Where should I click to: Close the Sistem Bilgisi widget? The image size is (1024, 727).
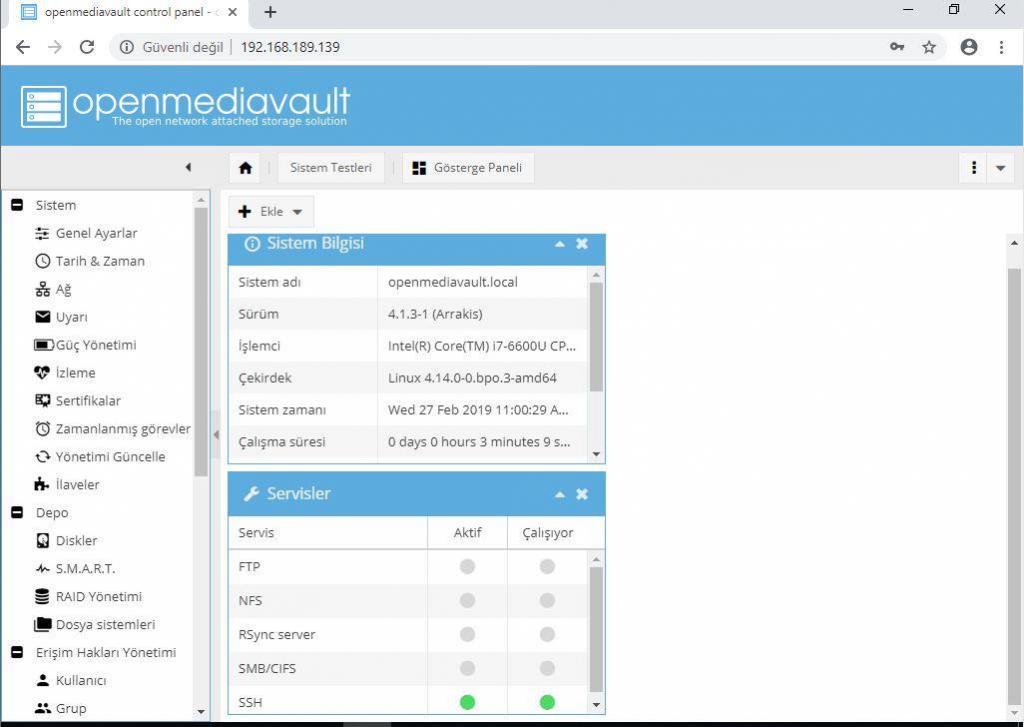[582, 244]
